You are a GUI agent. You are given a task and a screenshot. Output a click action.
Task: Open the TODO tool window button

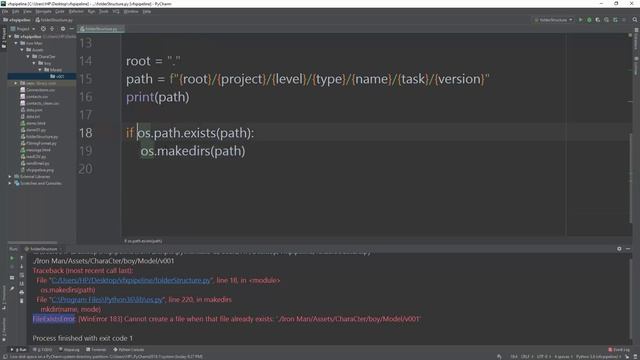tap(43, 349)
